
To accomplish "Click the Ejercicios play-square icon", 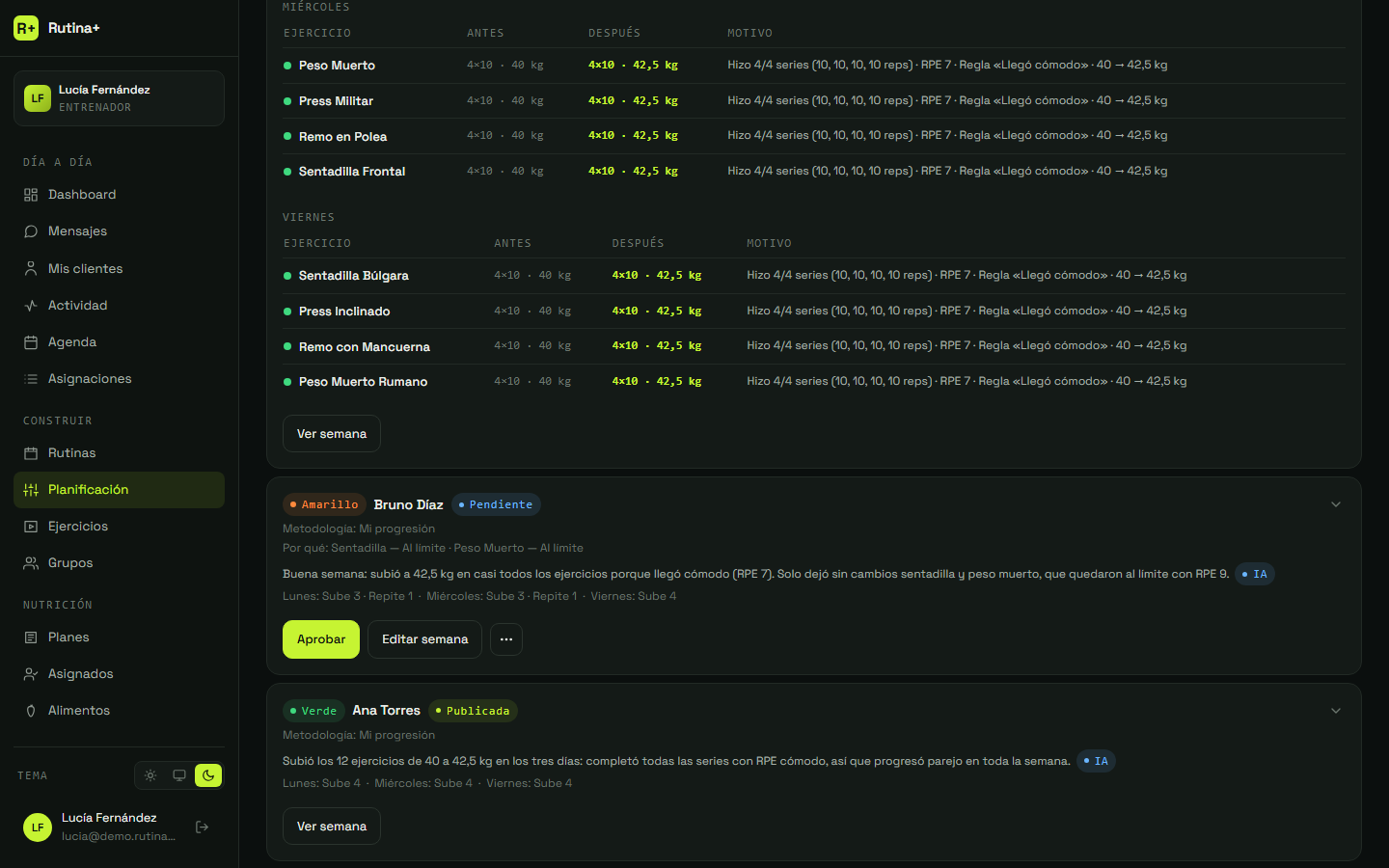I will tap(31, 527).
